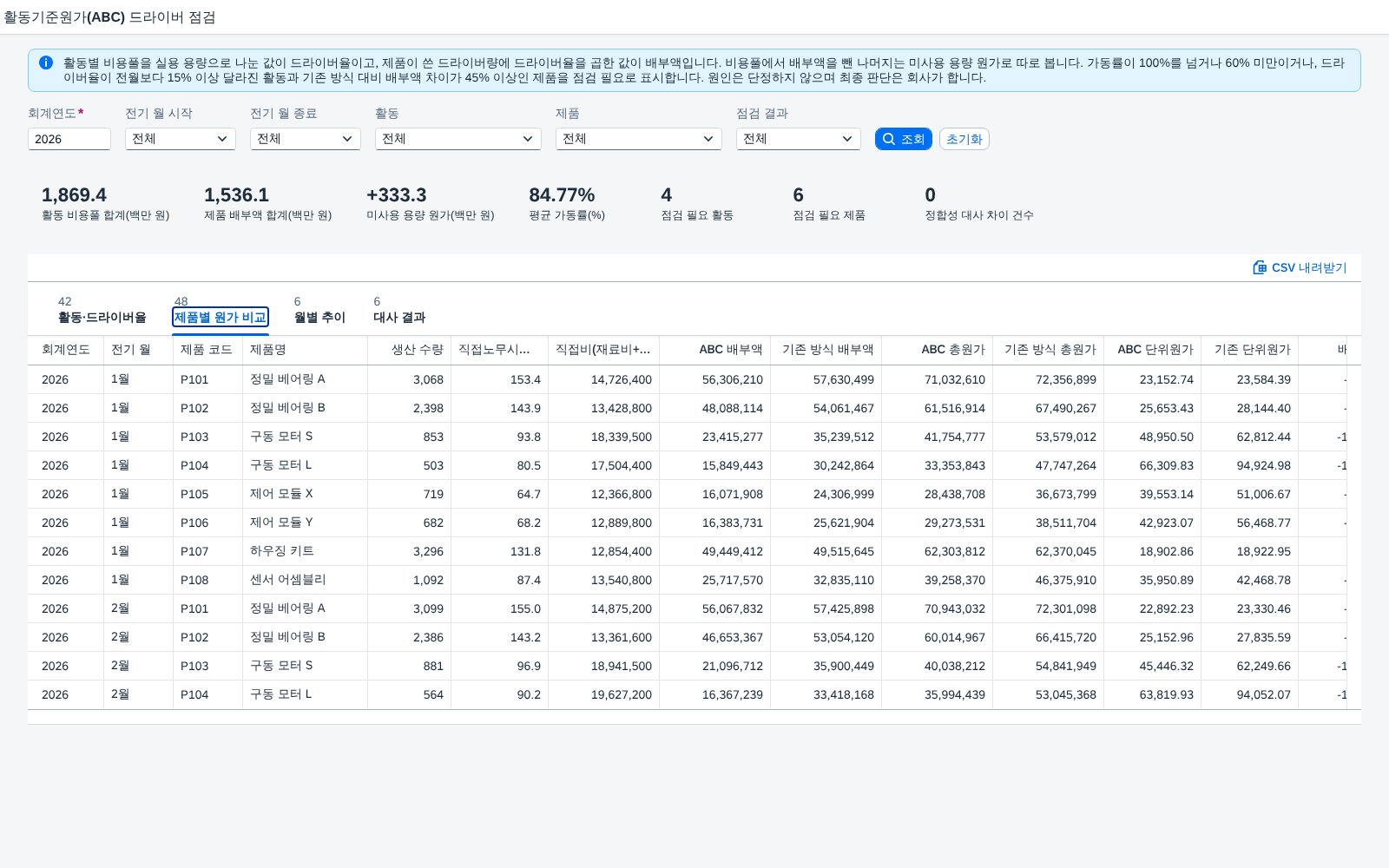This screenshot has width=1389, height=868.
Task: Open the 전기 월 종료 dropdown
Action: pos(306,139)
